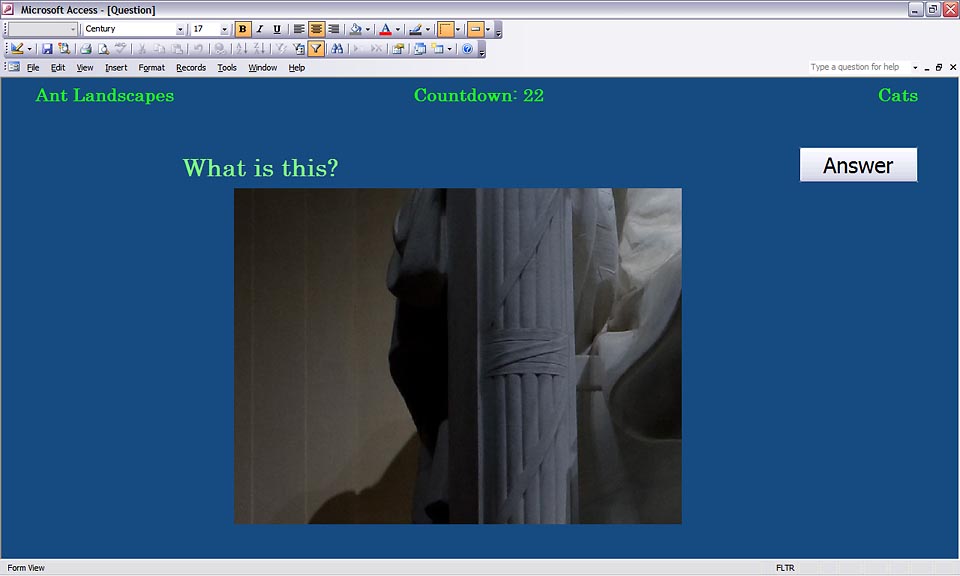Open the Format menu
The height and width of the screenshot is (576, 960).
pos(151,67)
